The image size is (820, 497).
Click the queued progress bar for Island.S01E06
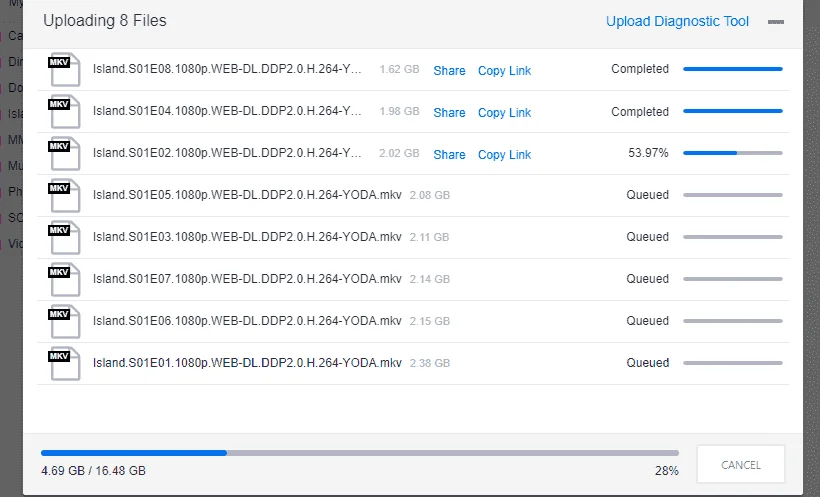[x=733, y=321]
